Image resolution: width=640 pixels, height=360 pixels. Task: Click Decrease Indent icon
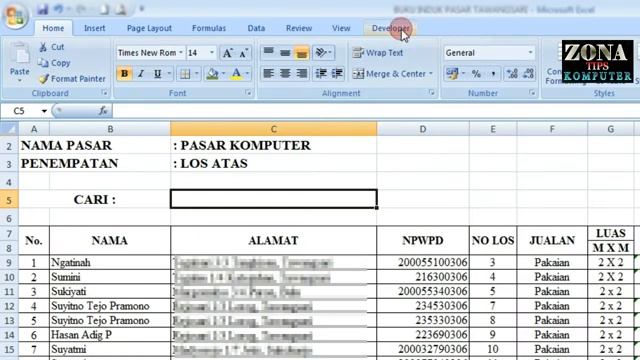(321, 73)
